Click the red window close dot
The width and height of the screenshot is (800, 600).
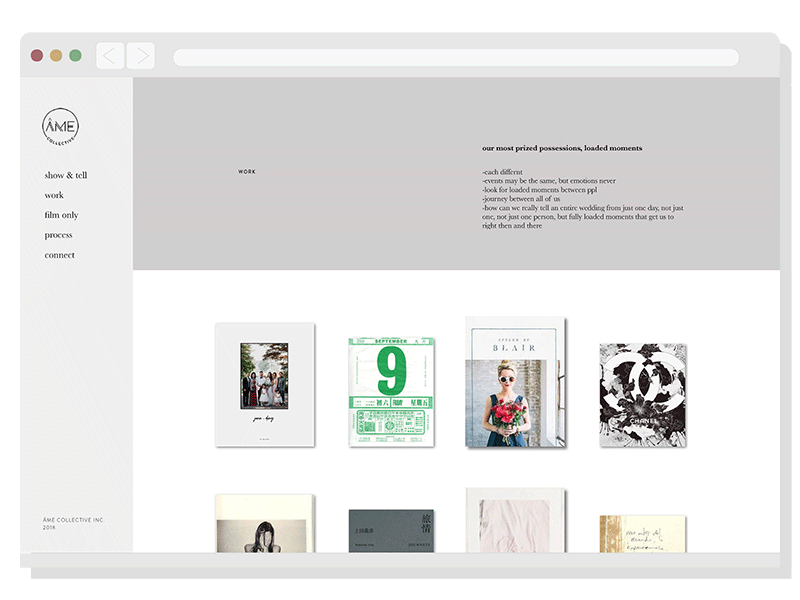pos(37,56)
